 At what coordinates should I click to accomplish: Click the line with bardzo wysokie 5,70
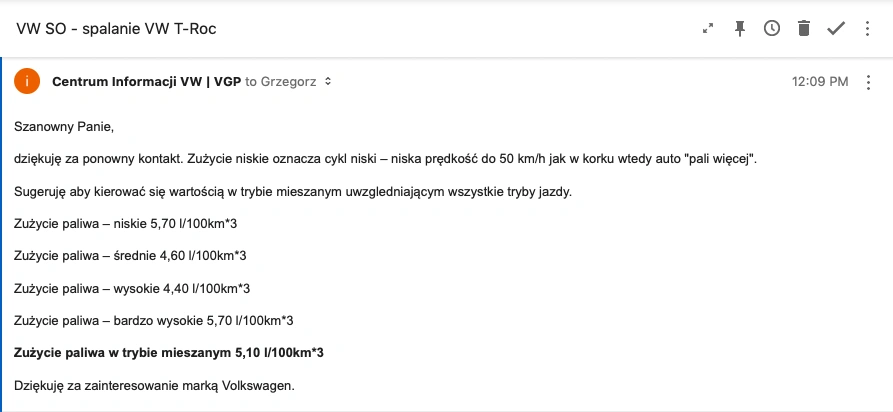point(154,321)
